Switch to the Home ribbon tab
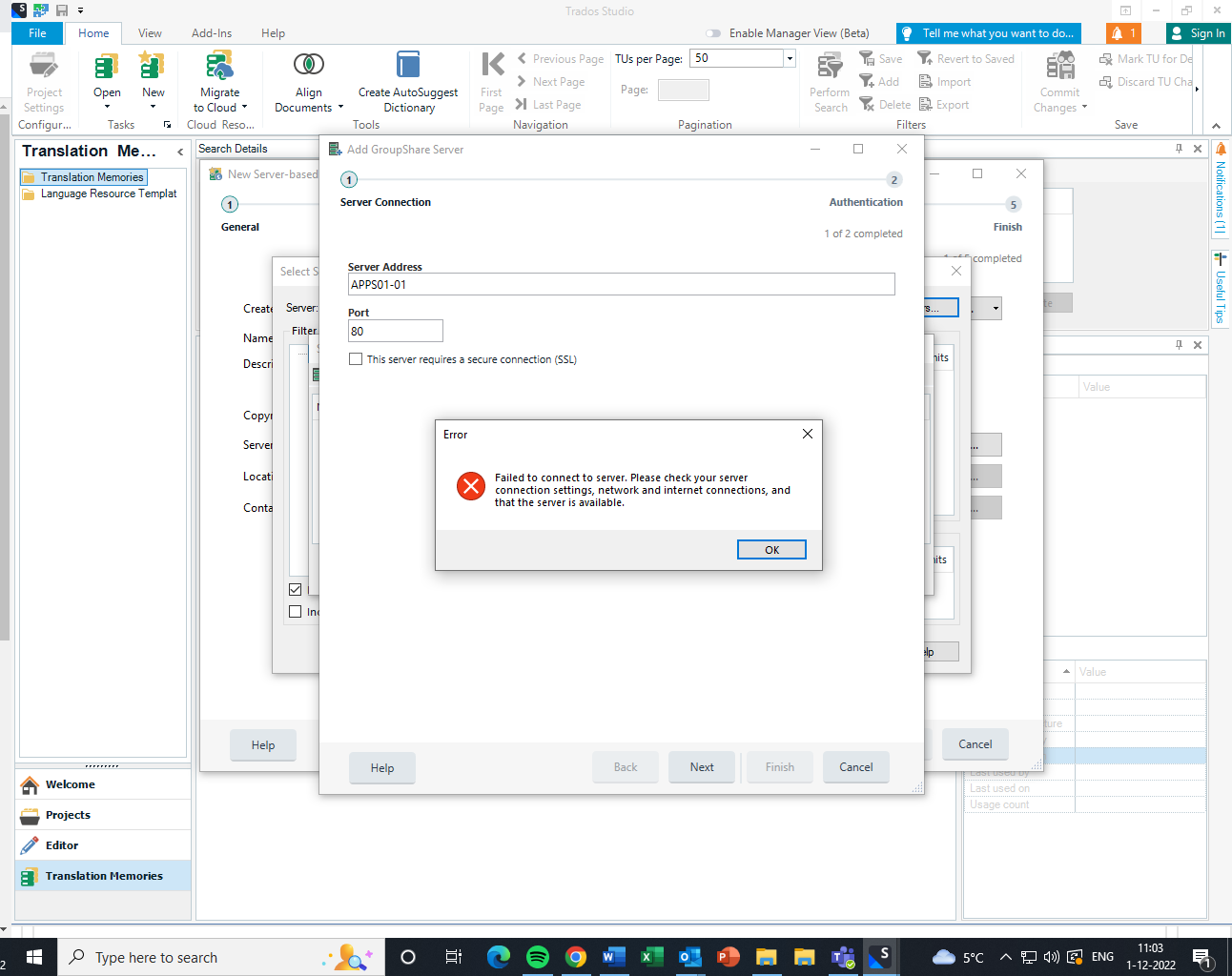The height and width of the screenshot is (976, 1232). point(93,33)
